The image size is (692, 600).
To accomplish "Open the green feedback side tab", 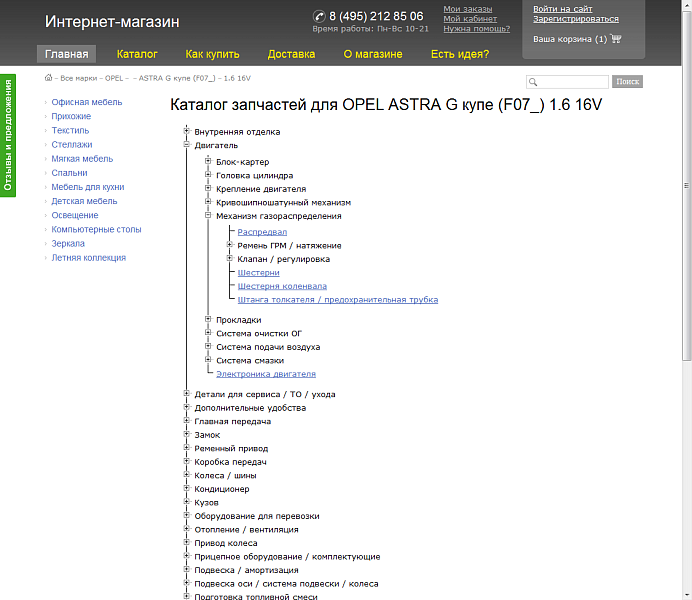I will click(7, 135).
